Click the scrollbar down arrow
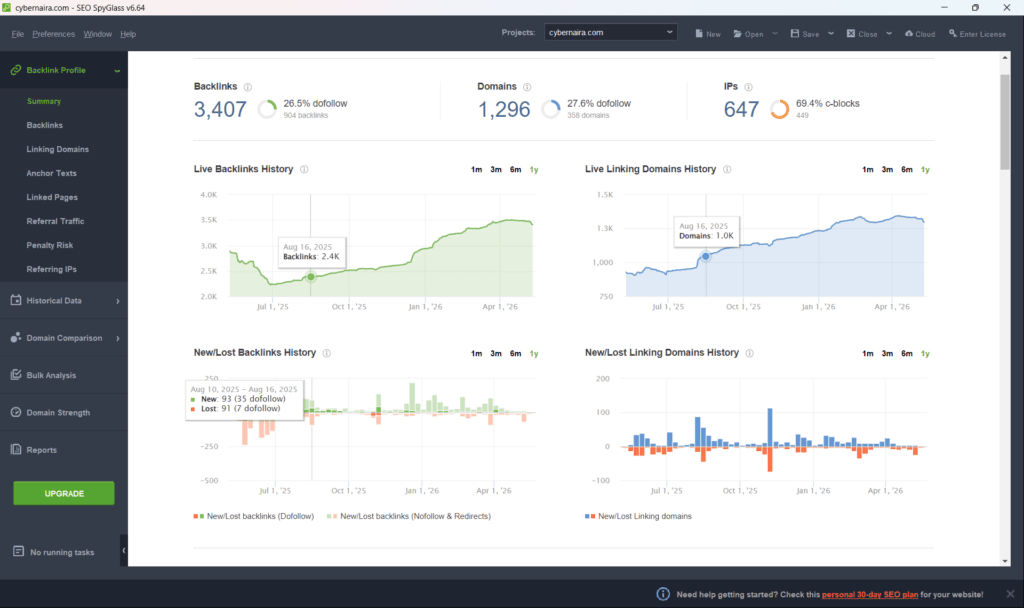 pyautogui.click(x=1004, y=561)
